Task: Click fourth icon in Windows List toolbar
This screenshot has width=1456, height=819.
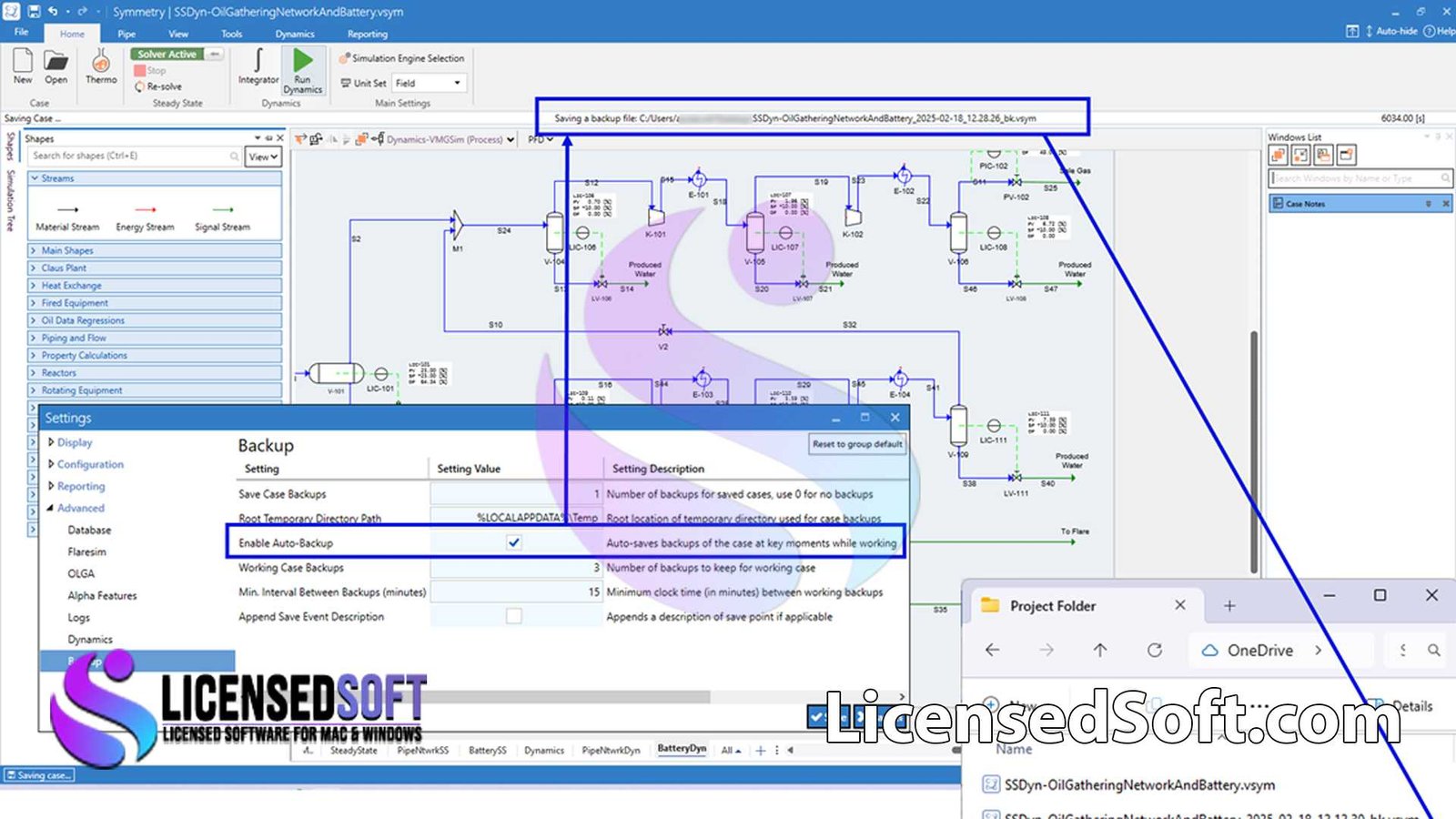Action: [1347, 155]
